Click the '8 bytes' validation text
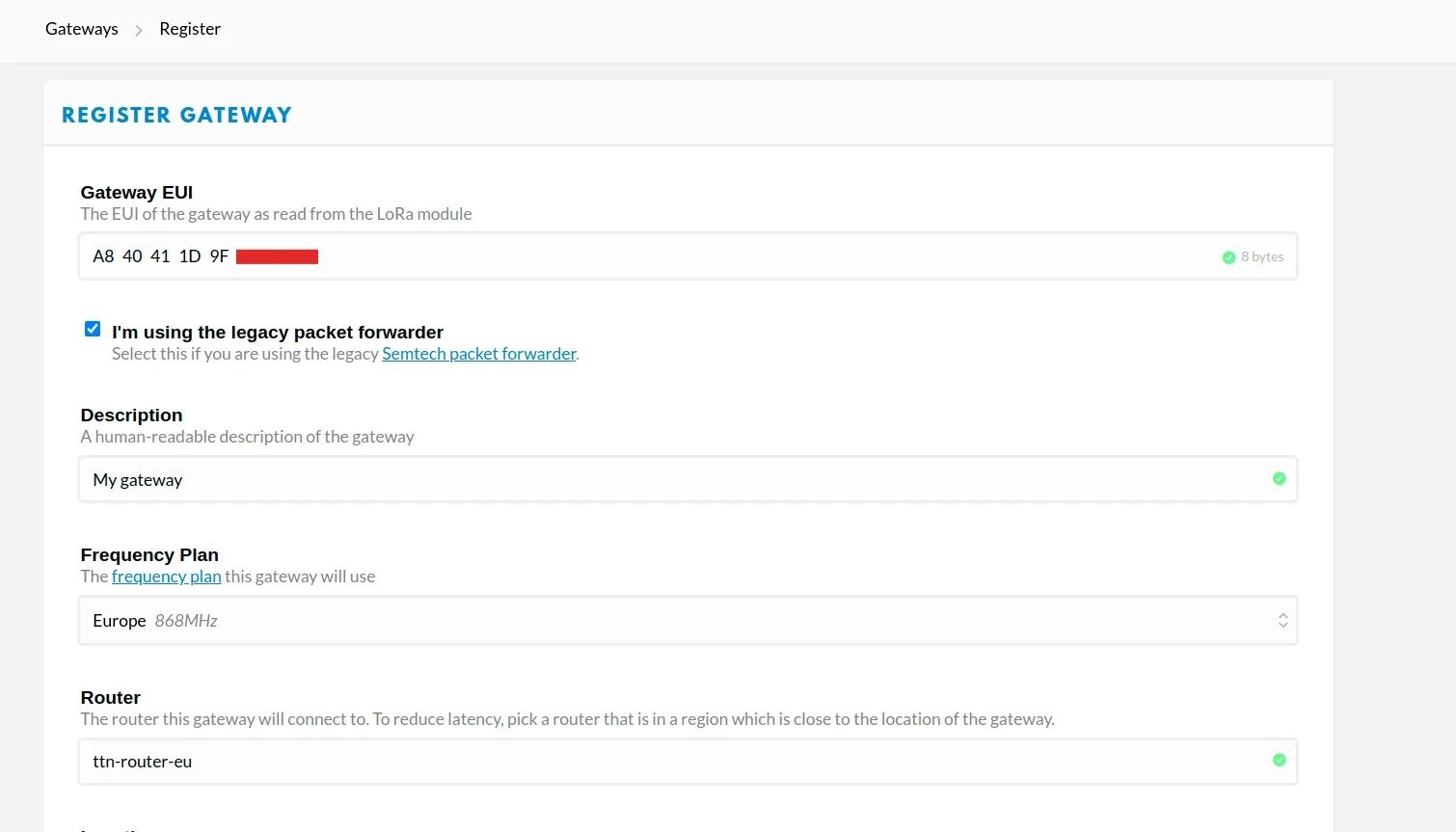The height and width of the screenshot is (832, 1456). (x=1262, y=256)
